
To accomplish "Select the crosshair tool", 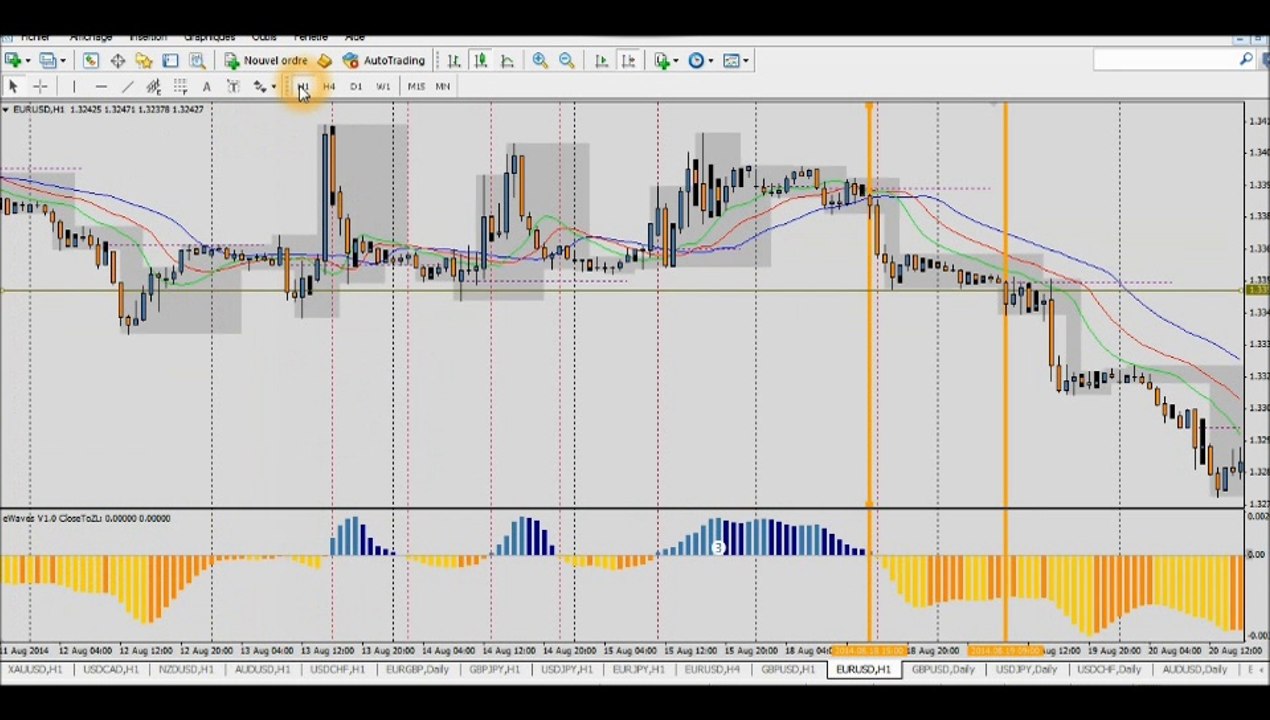I will point(40,87).
